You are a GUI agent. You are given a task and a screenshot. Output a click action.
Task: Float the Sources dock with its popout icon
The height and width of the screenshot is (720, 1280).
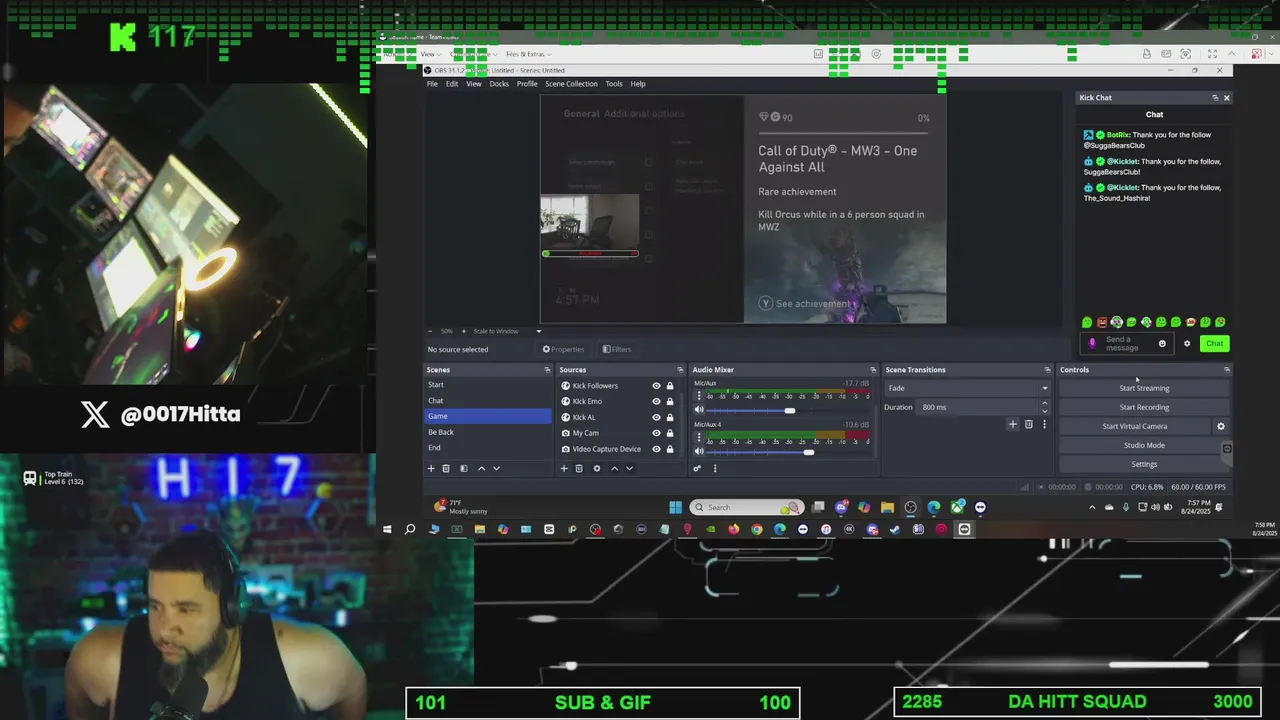point(680,370)
